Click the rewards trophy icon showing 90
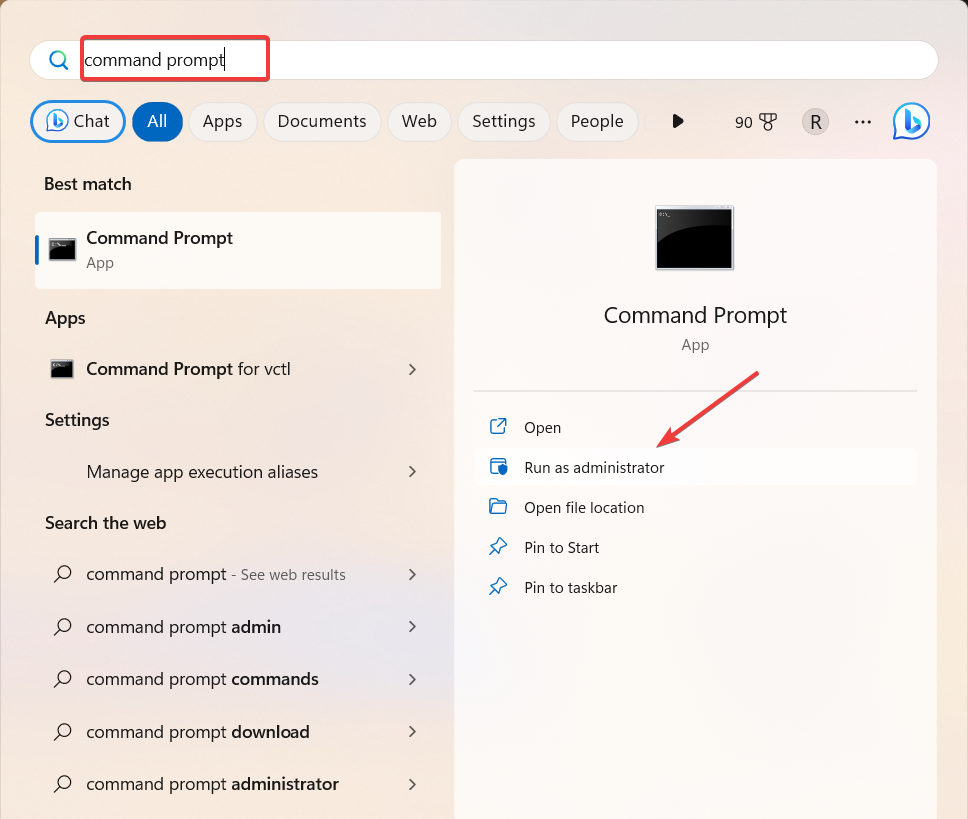Screen dimensions: 968x819 768,122
